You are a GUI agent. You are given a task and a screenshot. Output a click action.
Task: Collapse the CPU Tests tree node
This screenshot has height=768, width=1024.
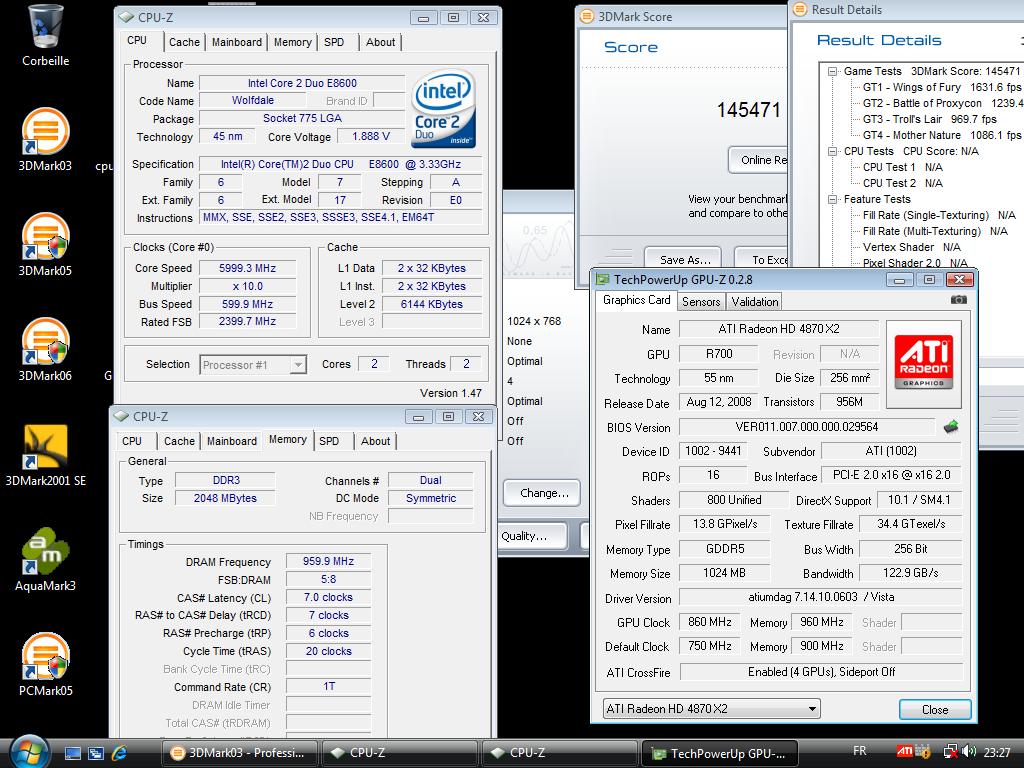[x=833, y=152]
